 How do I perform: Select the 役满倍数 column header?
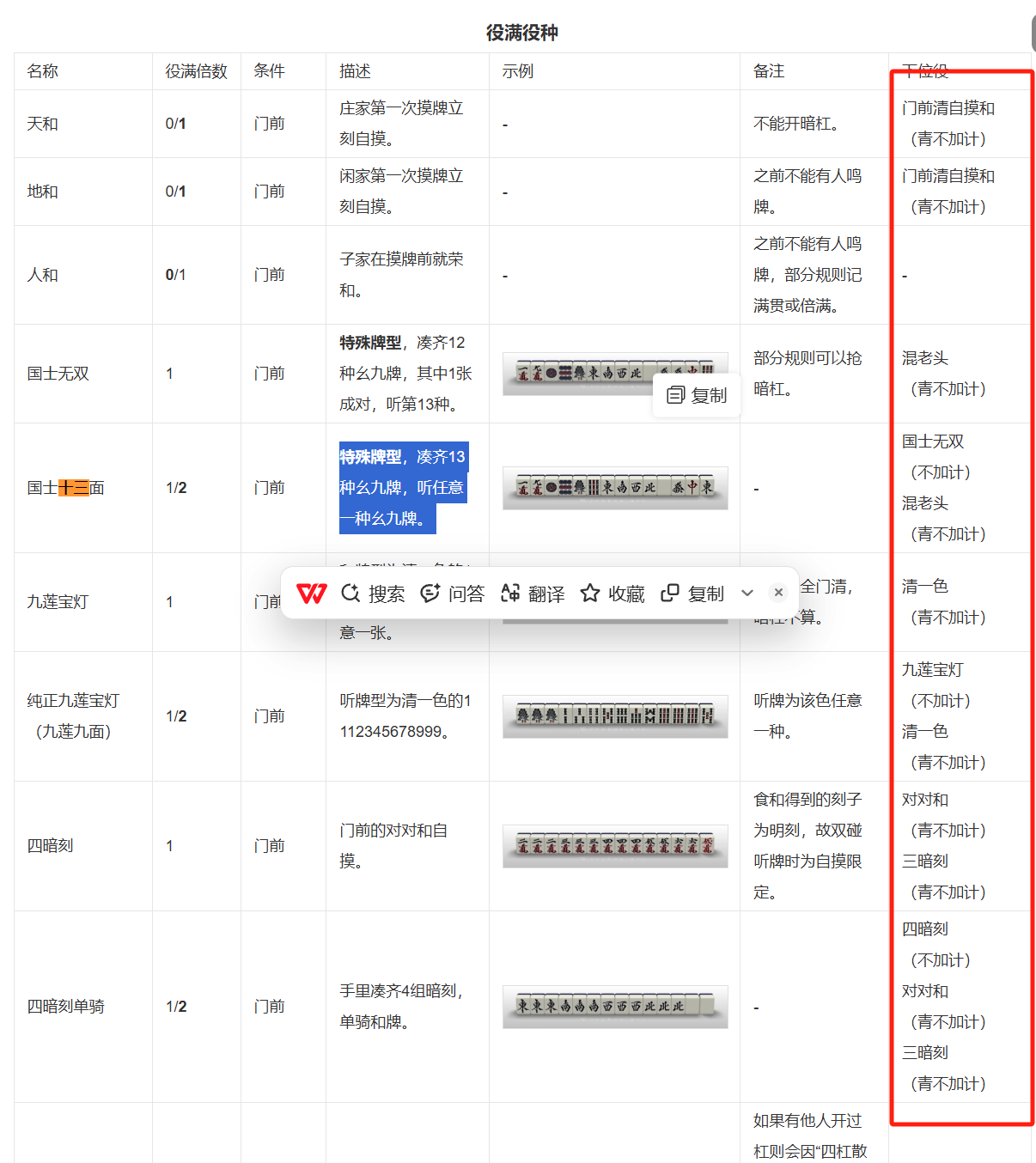[196, 71]
